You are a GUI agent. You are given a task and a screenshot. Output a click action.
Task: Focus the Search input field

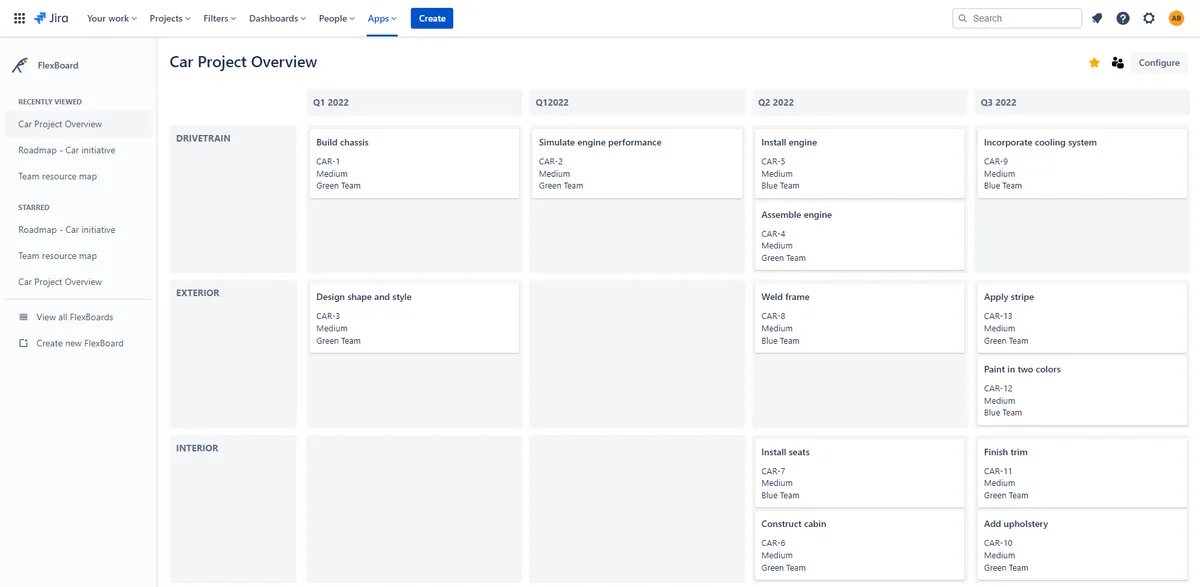(1017, 18)
